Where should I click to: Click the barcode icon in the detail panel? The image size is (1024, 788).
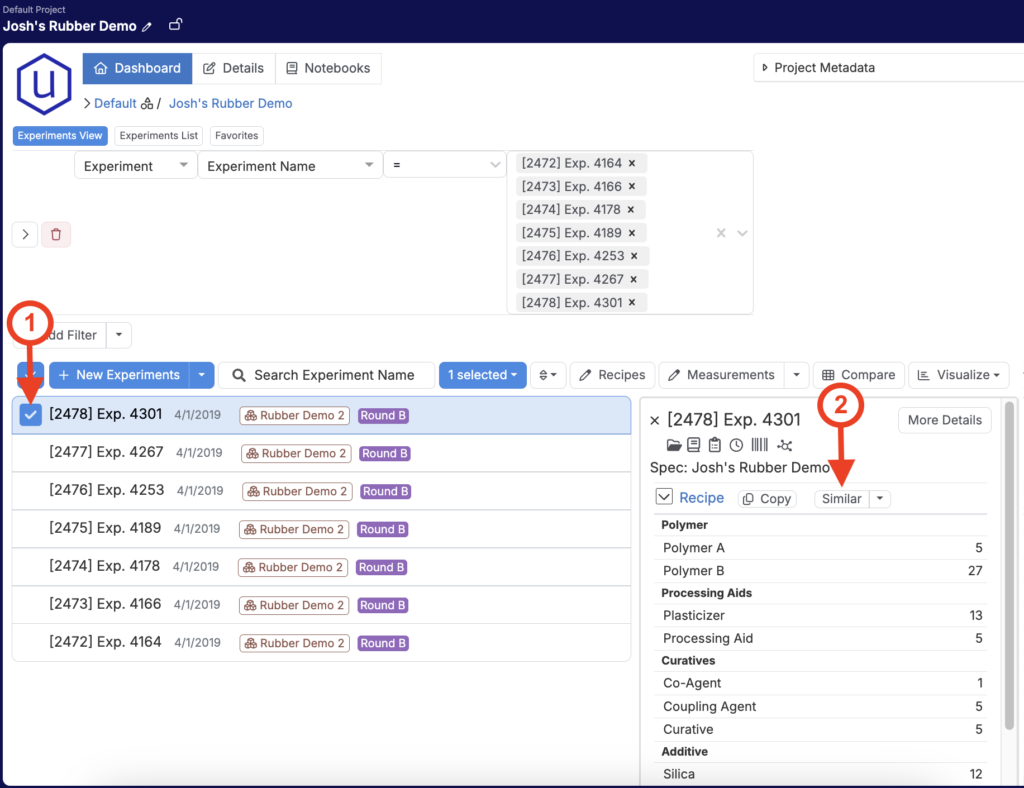tap(760, 445)
